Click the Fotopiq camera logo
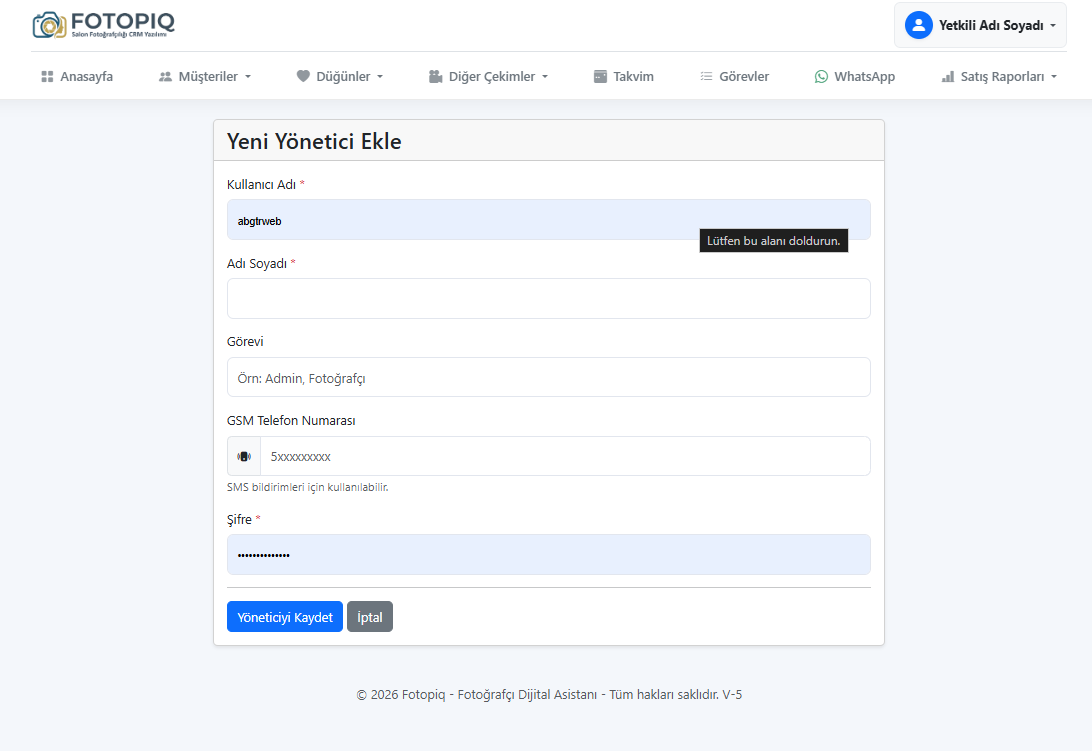This screenshot has width=1092, height=751. tap(50, 25)
